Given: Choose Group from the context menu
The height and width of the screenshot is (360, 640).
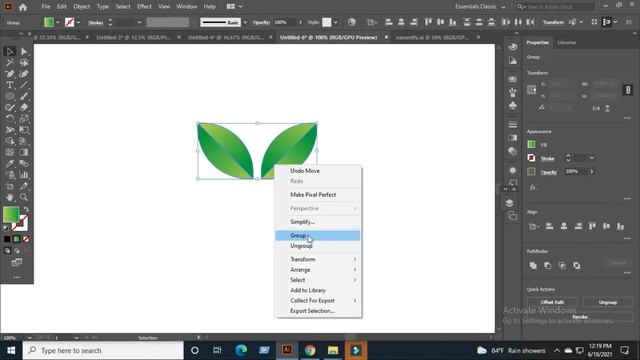Looking at the screenshot, I should (x=318, y=236).
